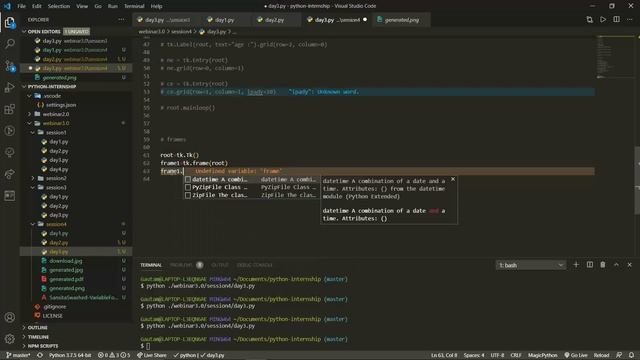Open the notifications bell
The height and width of the screenshot is (360, 640).
pos(631,355)
